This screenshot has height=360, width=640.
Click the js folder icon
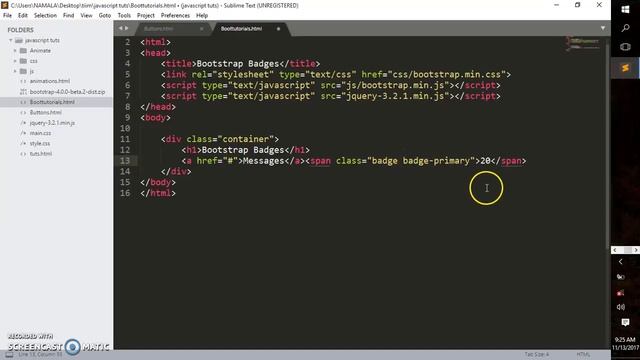click(23, 71)
